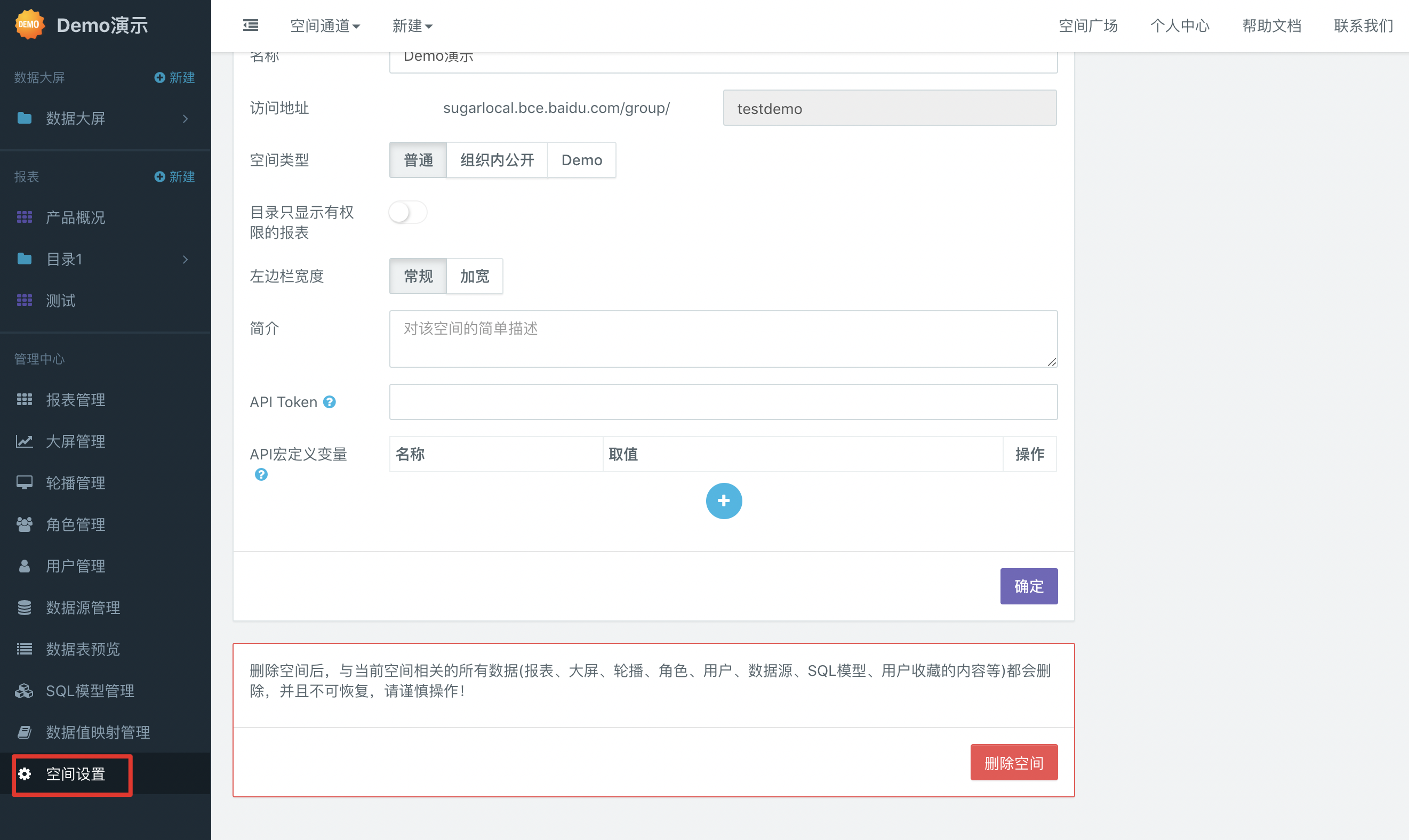Click the testdemo address field
Image resolution: width=1409 pixels, height=840 pixels.
click(x=890, y=108)
